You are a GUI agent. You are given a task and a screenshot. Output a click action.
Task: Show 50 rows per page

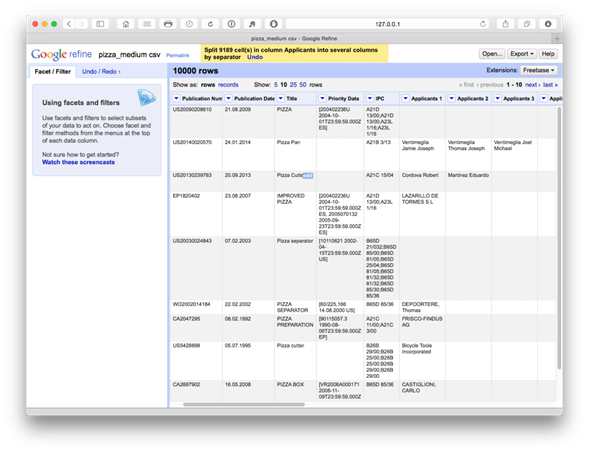tap(303, 85)
